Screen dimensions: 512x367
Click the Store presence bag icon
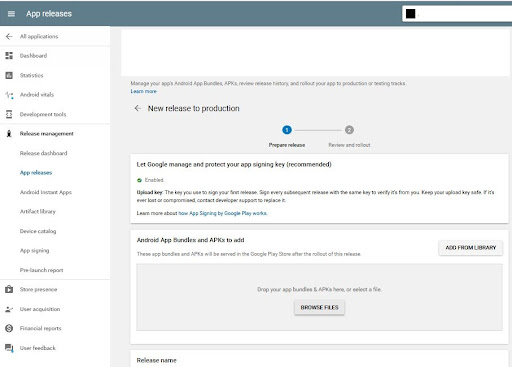click(9, 289)
